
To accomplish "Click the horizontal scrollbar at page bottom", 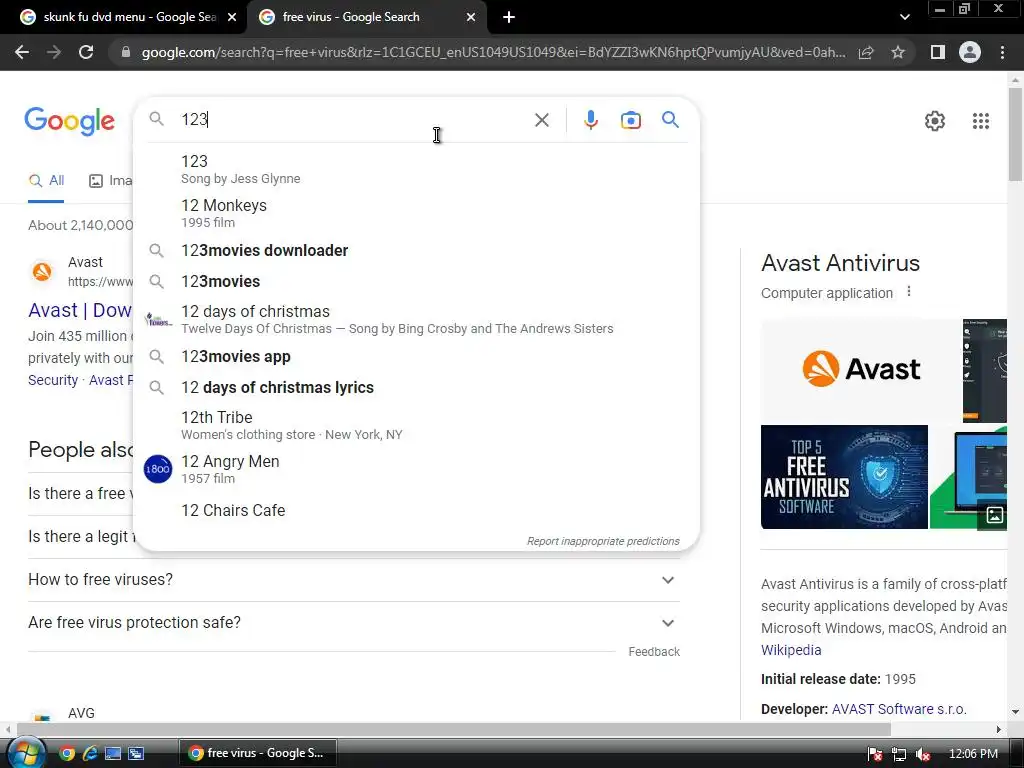I will click(x=453, y=729).
